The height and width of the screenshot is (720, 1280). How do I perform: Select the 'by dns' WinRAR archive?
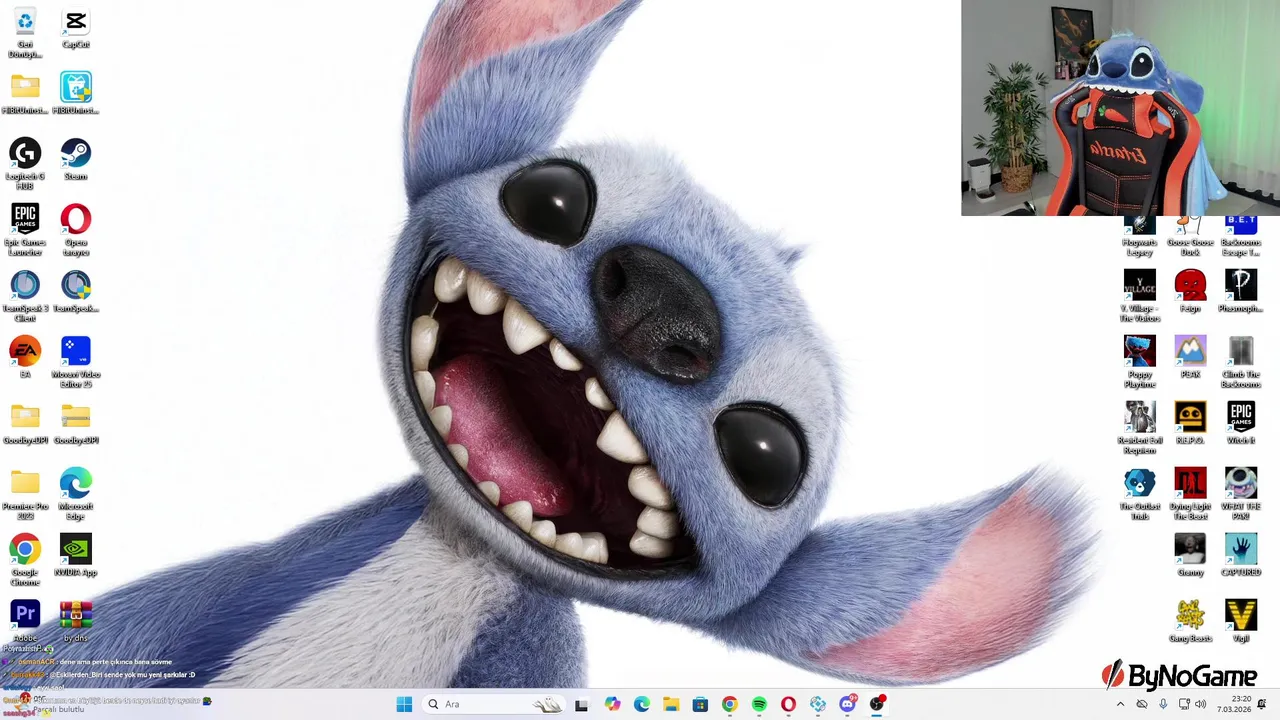(76, 622)
